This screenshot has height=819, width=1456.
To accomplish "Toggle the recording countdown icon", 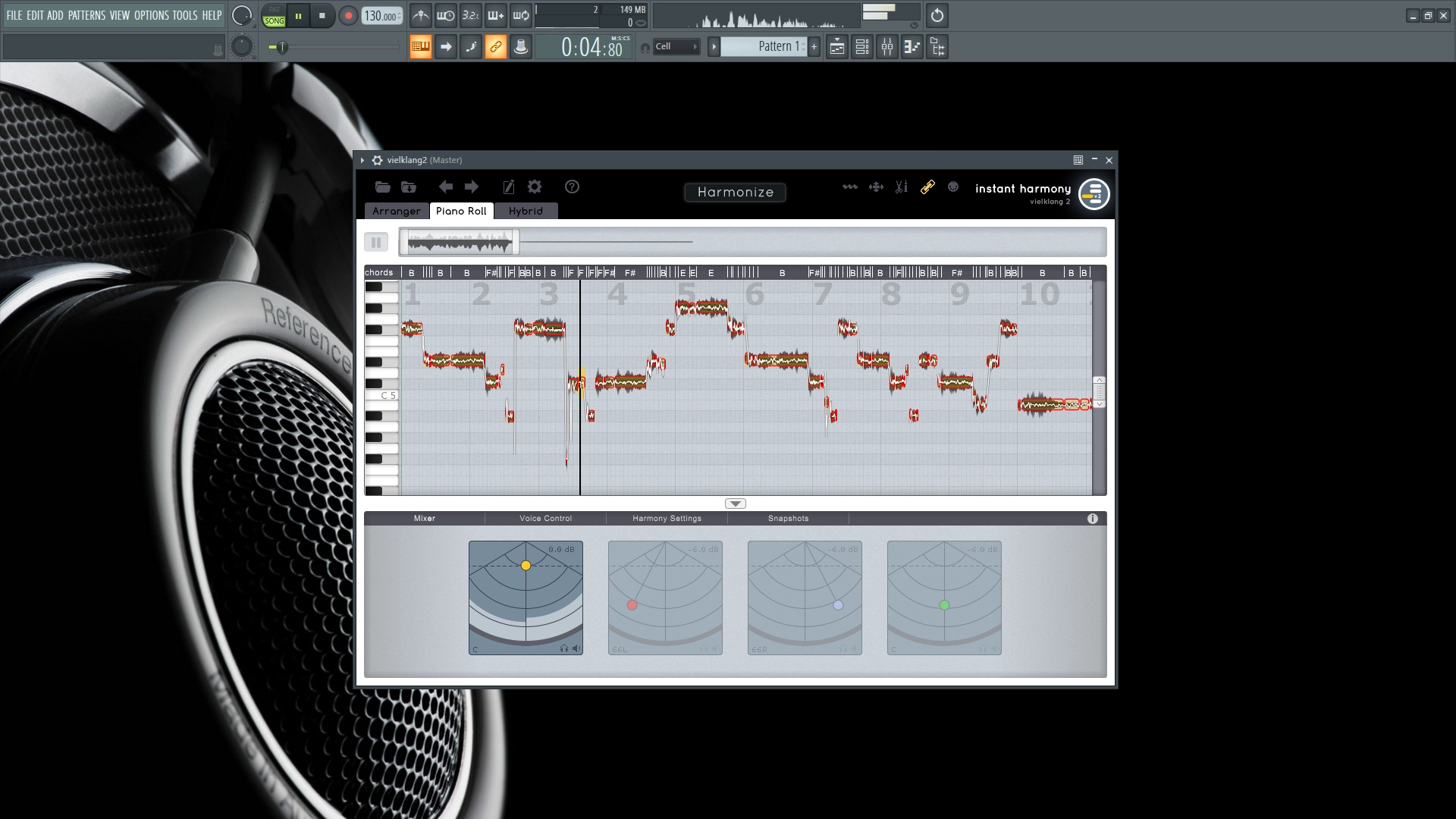I will (471, 15).
